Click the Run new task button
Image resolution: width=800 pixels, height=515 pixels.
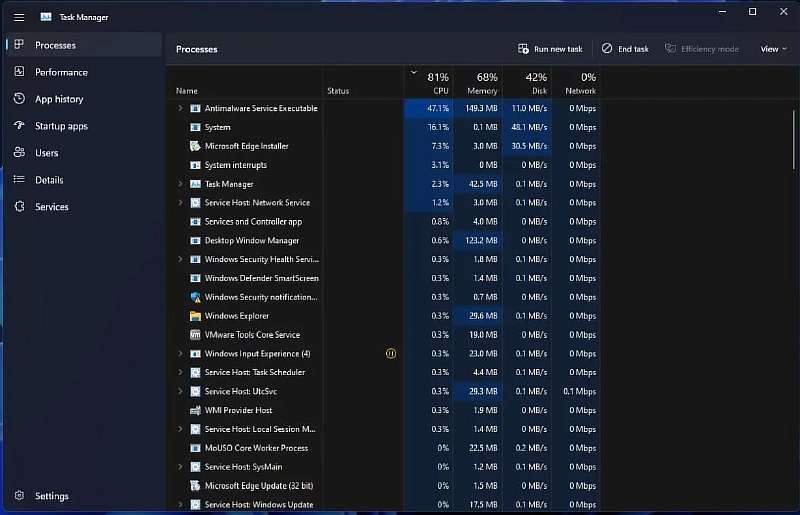coord(550,49)
